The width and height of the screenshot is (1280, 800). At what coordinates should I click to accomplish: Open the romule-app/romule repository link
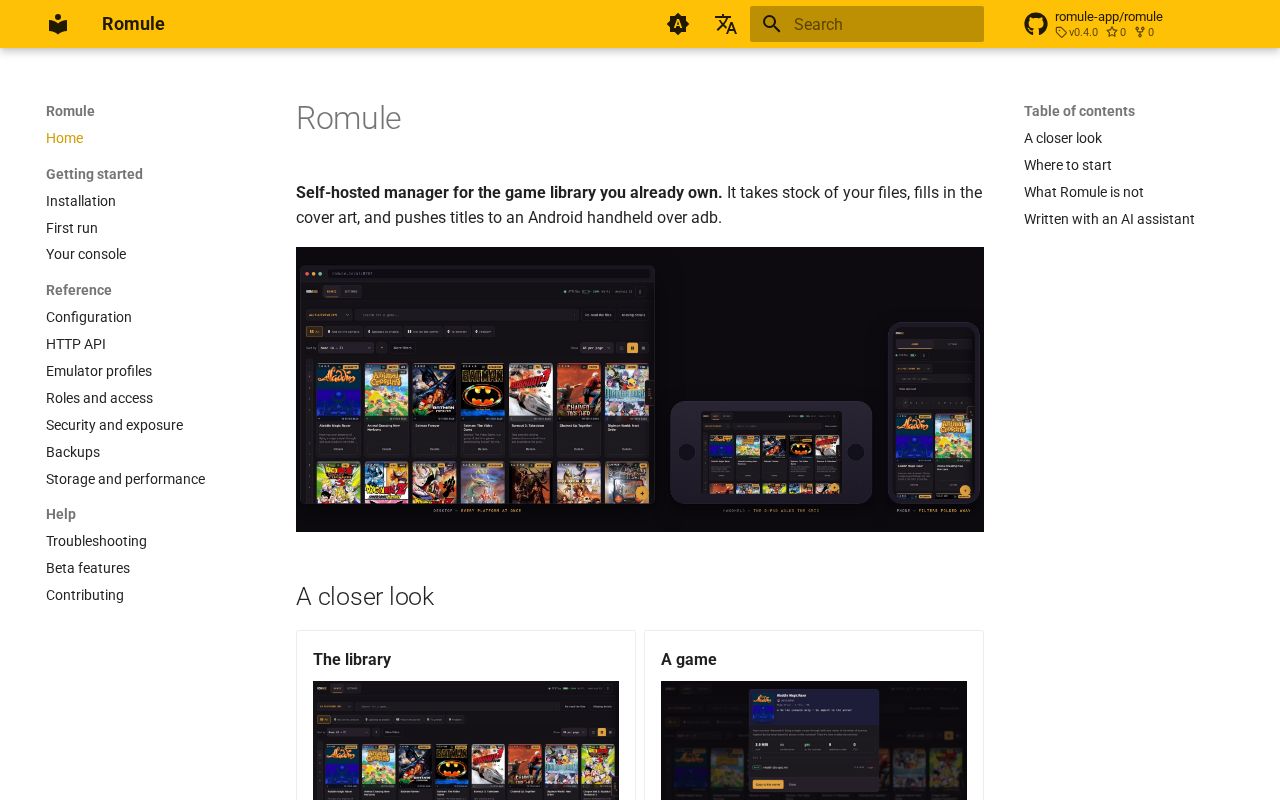tap(1108, 17)
